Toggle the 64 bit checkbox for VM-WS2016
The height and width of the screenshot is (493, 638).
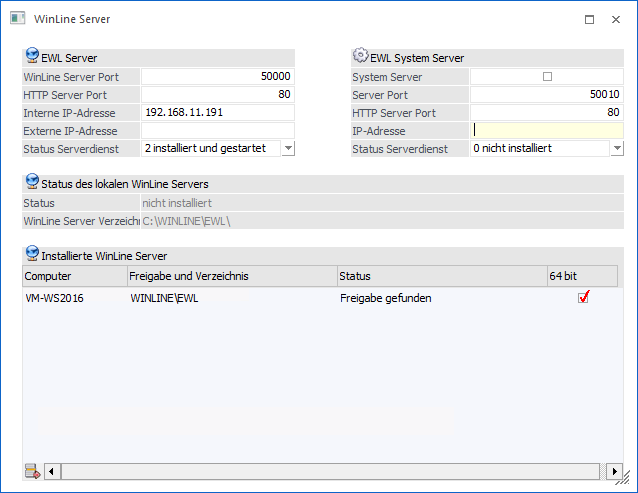point(584,298)
